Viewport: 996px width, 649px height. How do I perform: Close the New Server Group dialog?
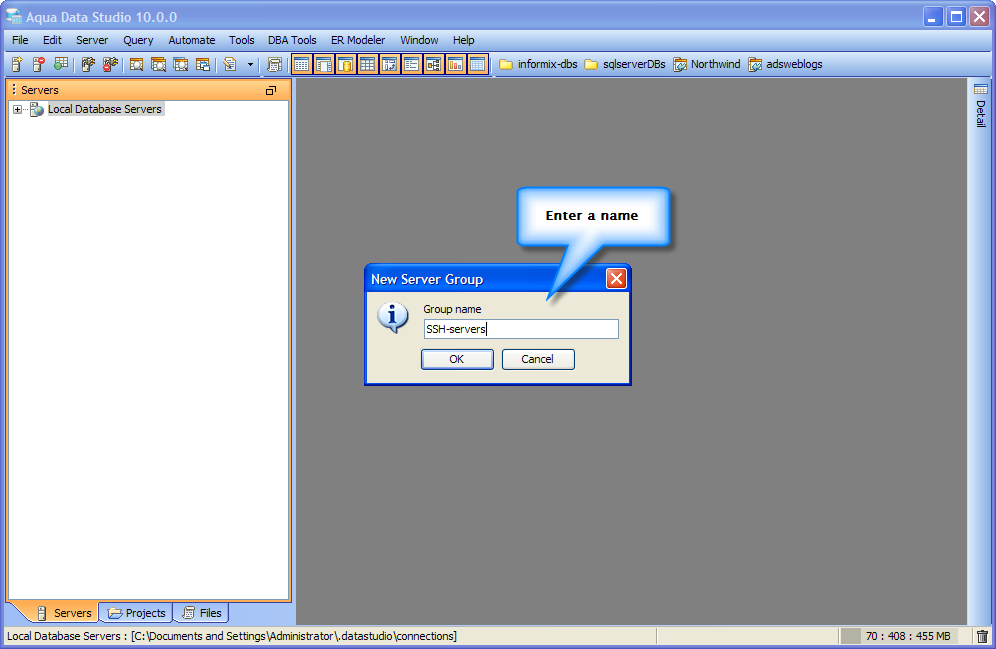click(x=616, y=279)
